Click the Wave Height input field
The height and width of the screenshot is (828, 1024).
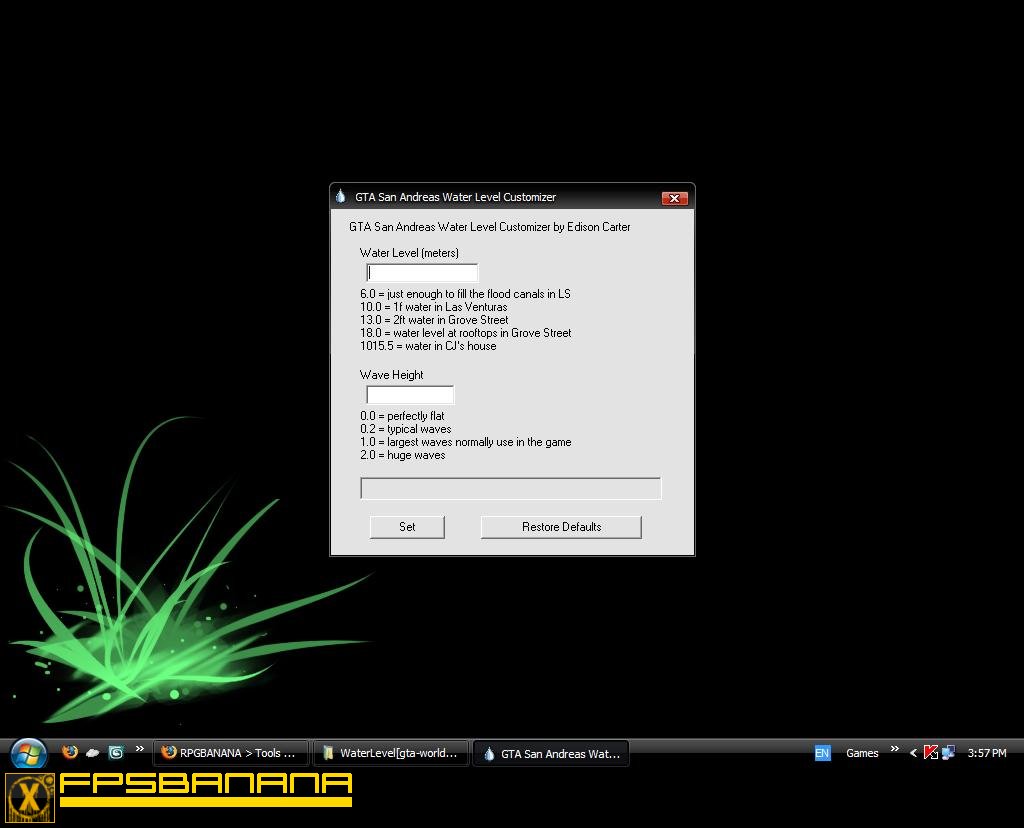410,394
